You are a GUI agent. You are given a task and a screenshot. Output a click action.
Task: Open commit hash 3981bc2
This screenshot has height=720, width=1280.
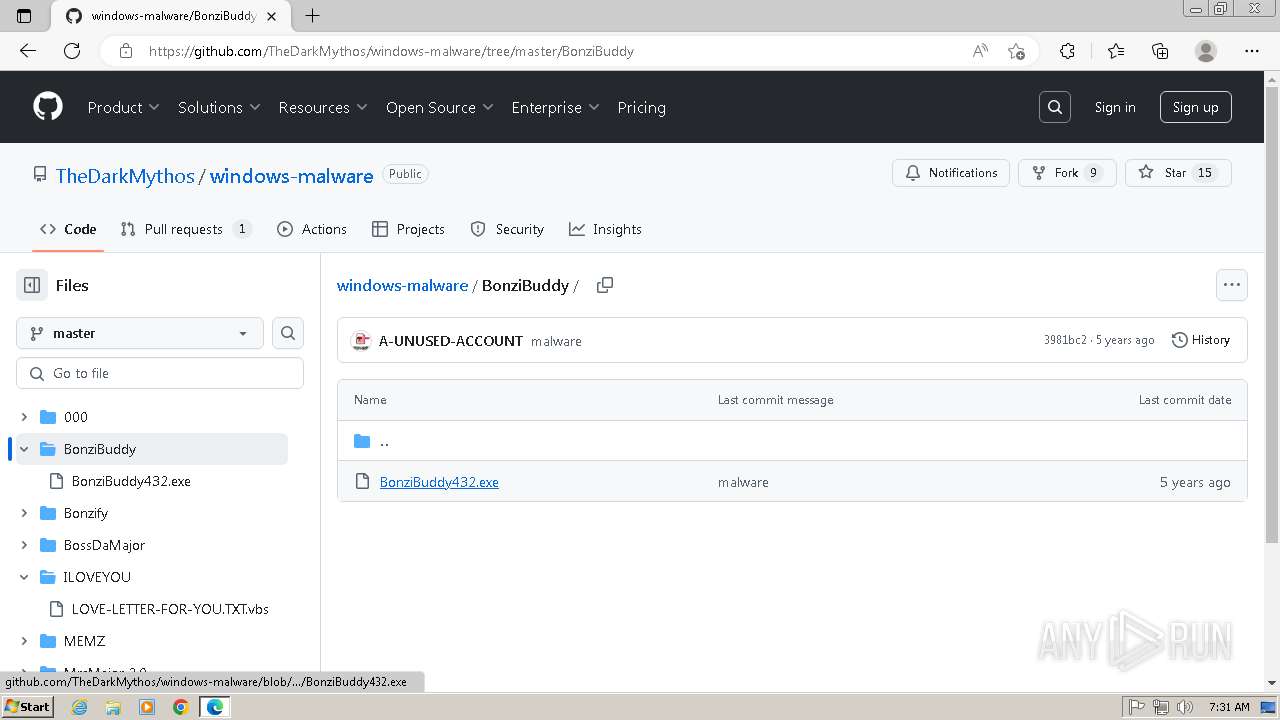pos(1065,340)
